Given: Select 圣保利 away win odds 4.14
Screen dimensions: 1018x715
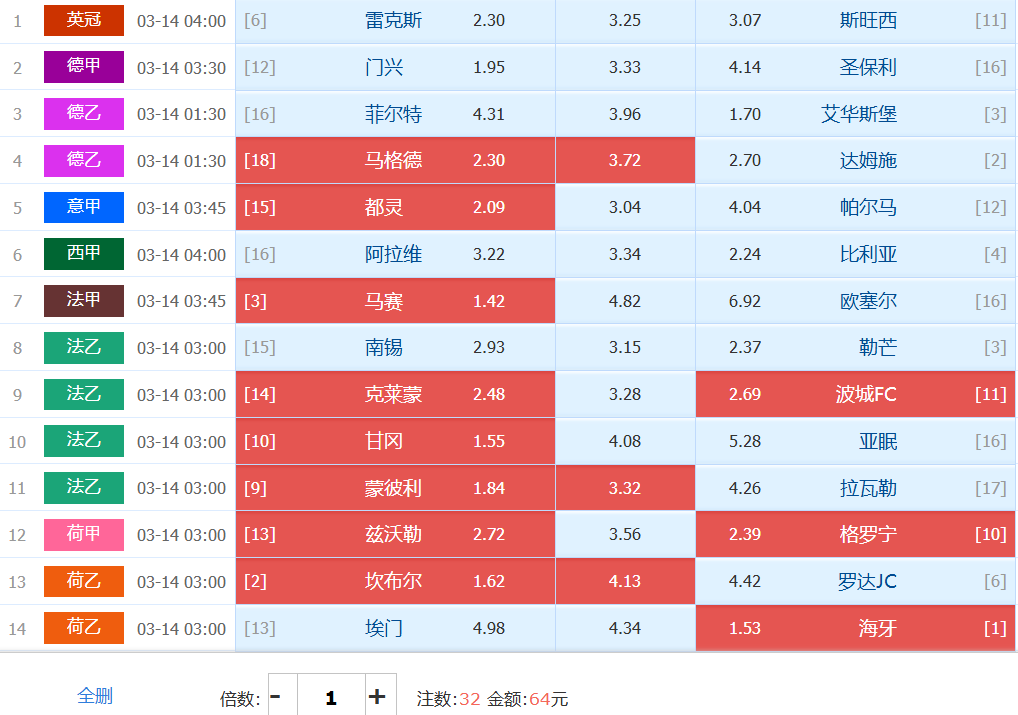Looking at the screenshot, I should 855,68.
